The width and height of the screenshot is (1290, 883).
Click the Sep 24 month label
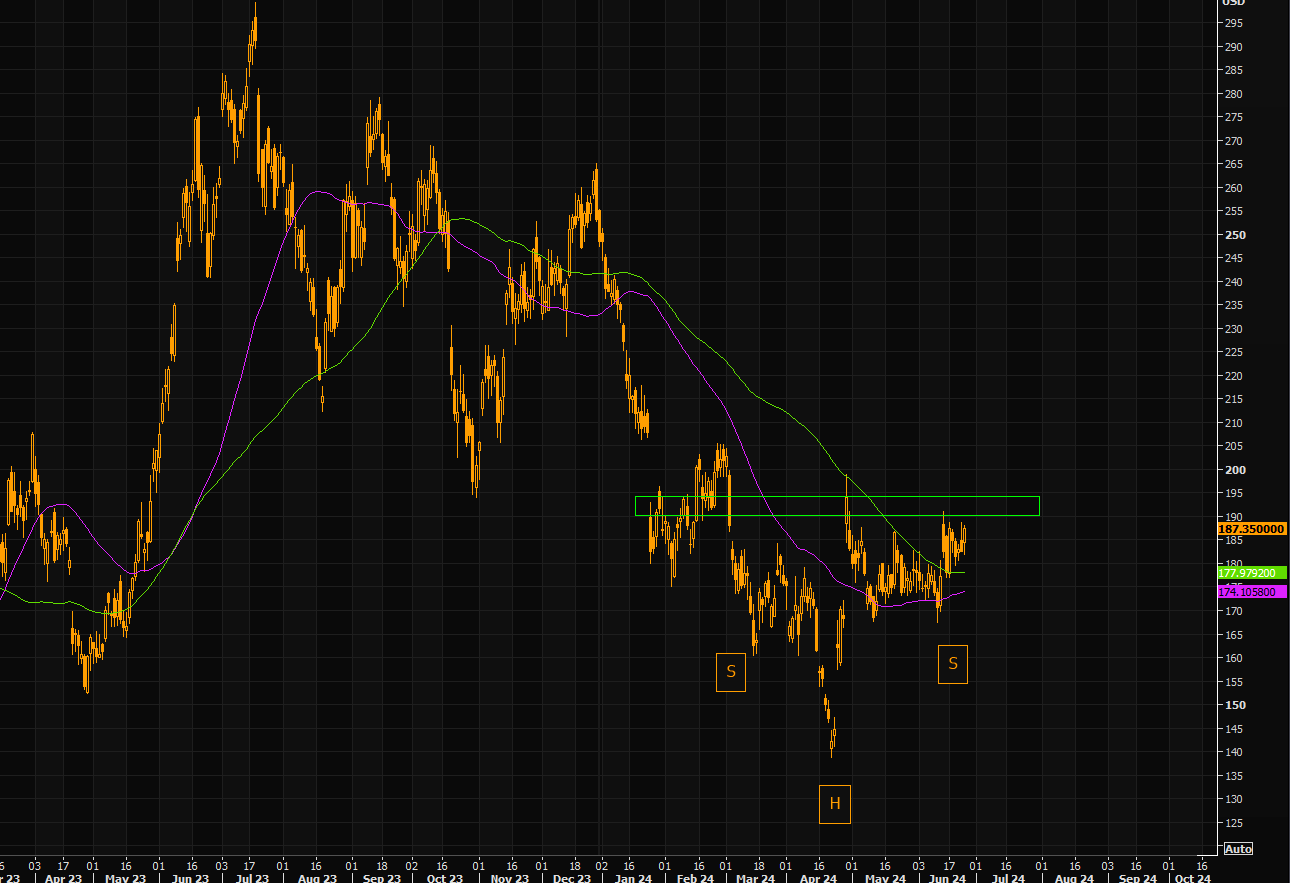1137,878
